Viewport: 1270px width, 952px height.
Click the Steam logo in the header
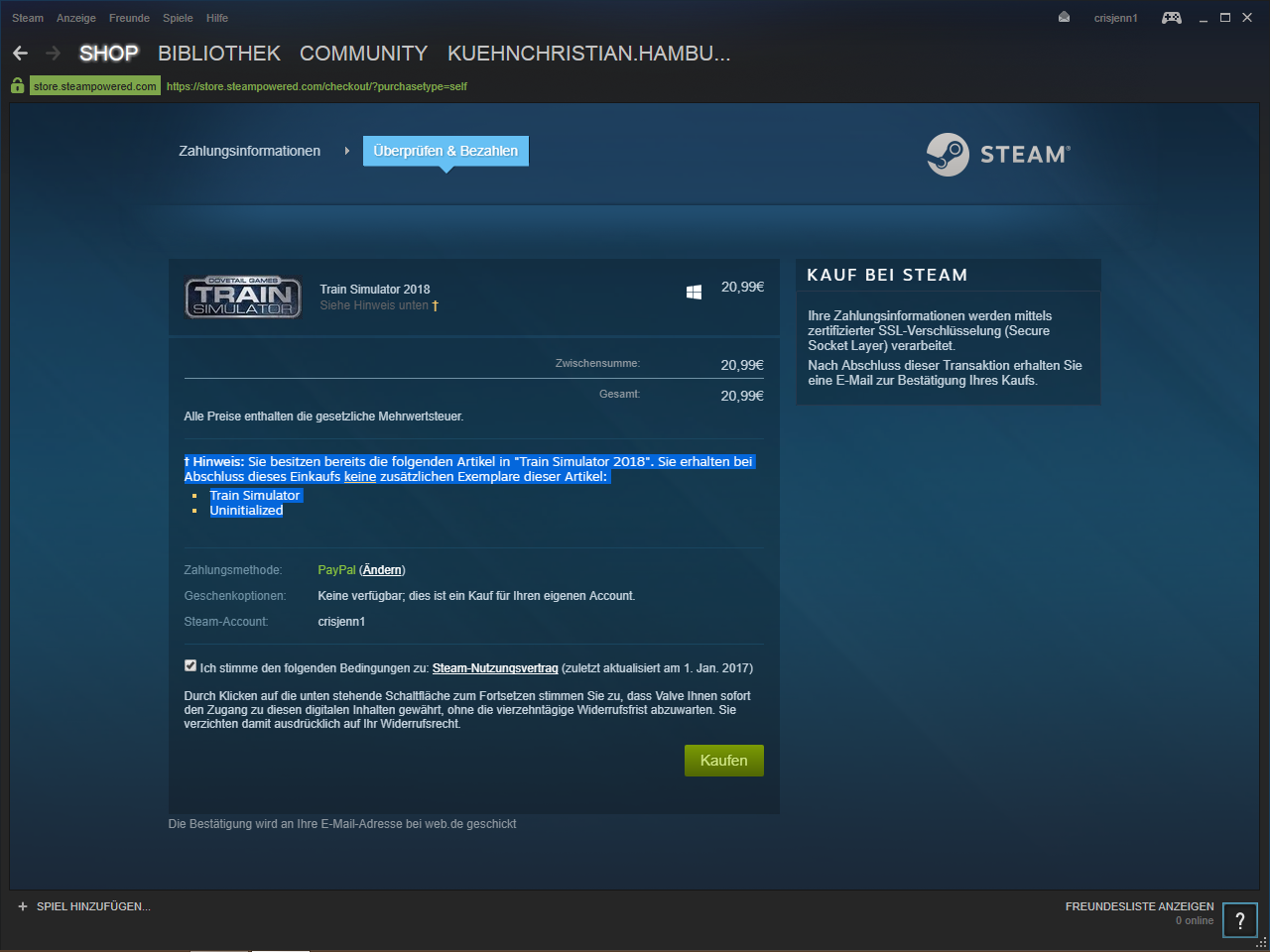pos(998,155)
